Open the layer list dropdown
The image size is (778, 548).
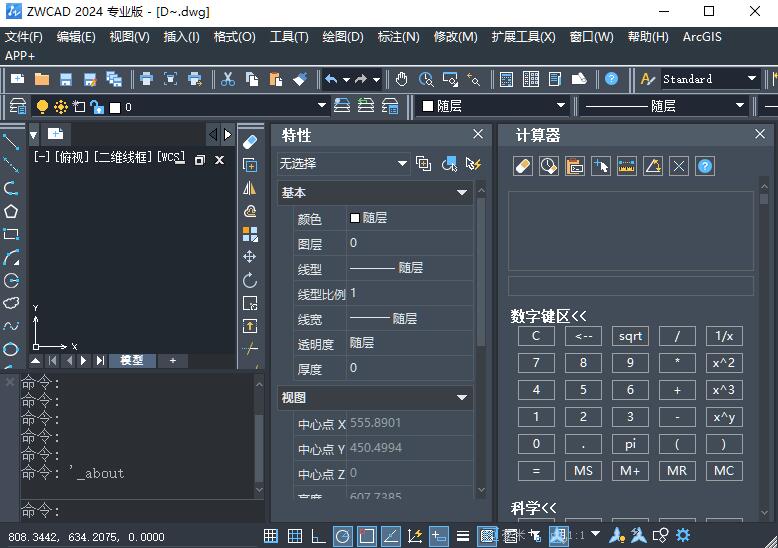click(322, 105)
